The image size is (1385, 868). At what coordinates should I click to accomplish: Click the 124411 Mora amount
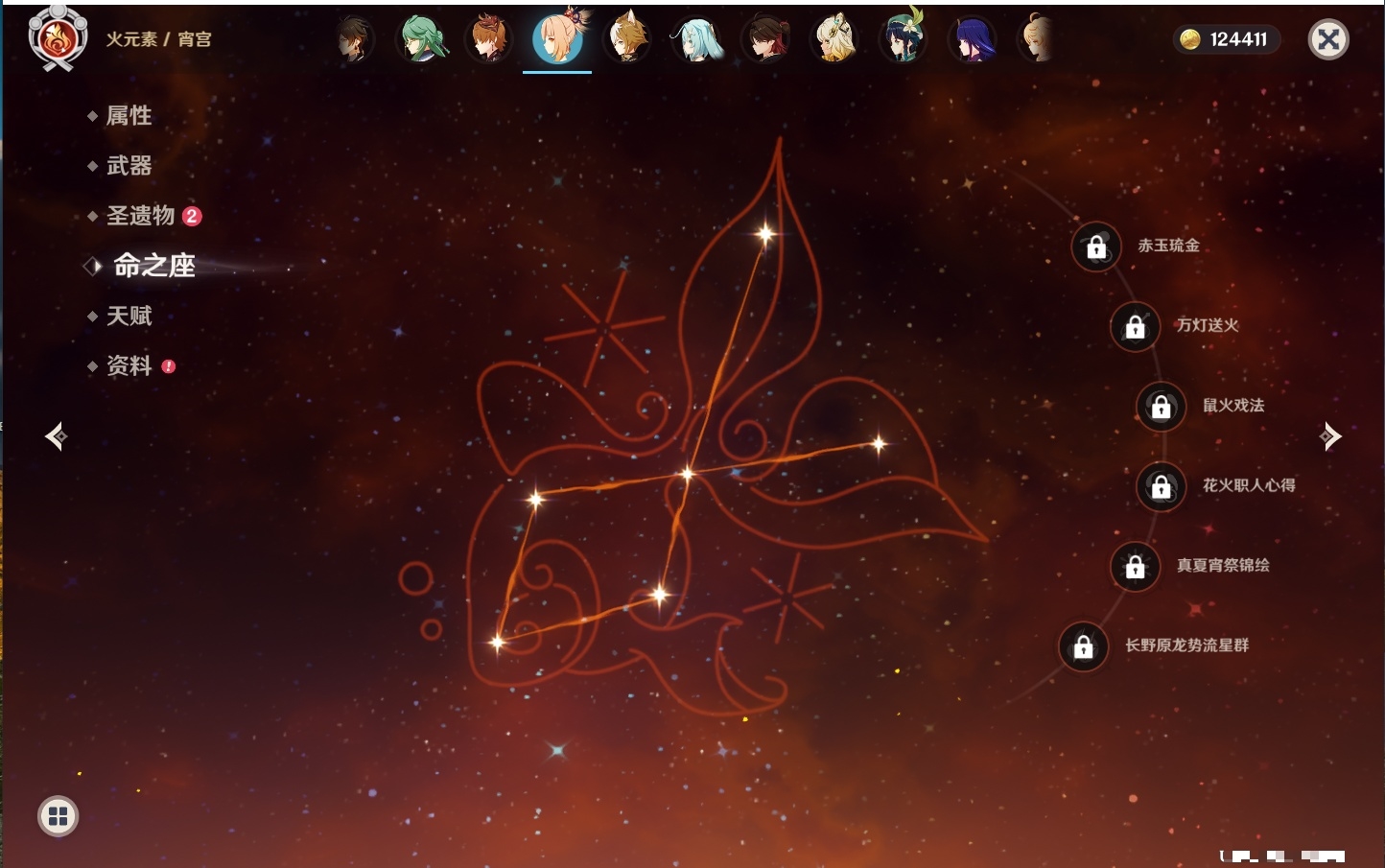click(1238, 39)
